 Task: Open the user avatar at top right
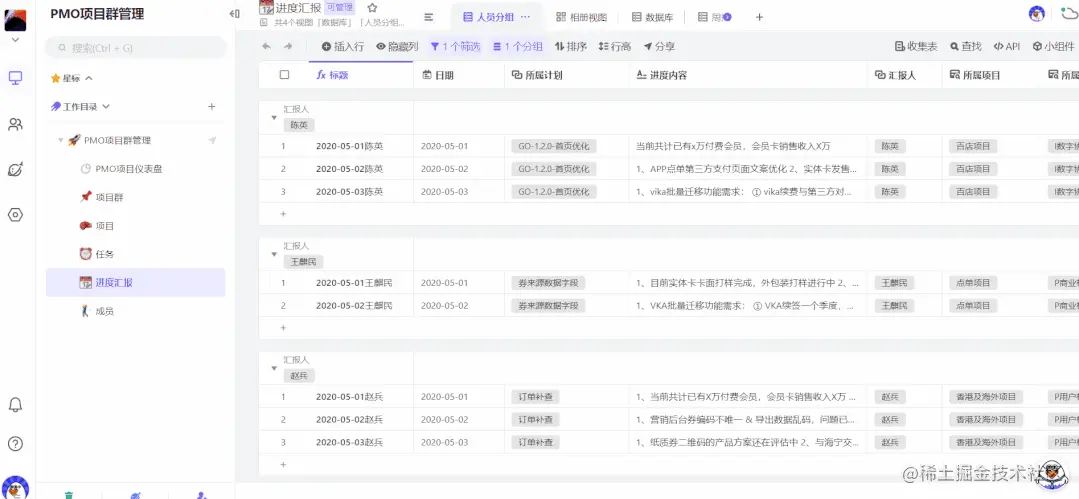tap(1036, 13)
